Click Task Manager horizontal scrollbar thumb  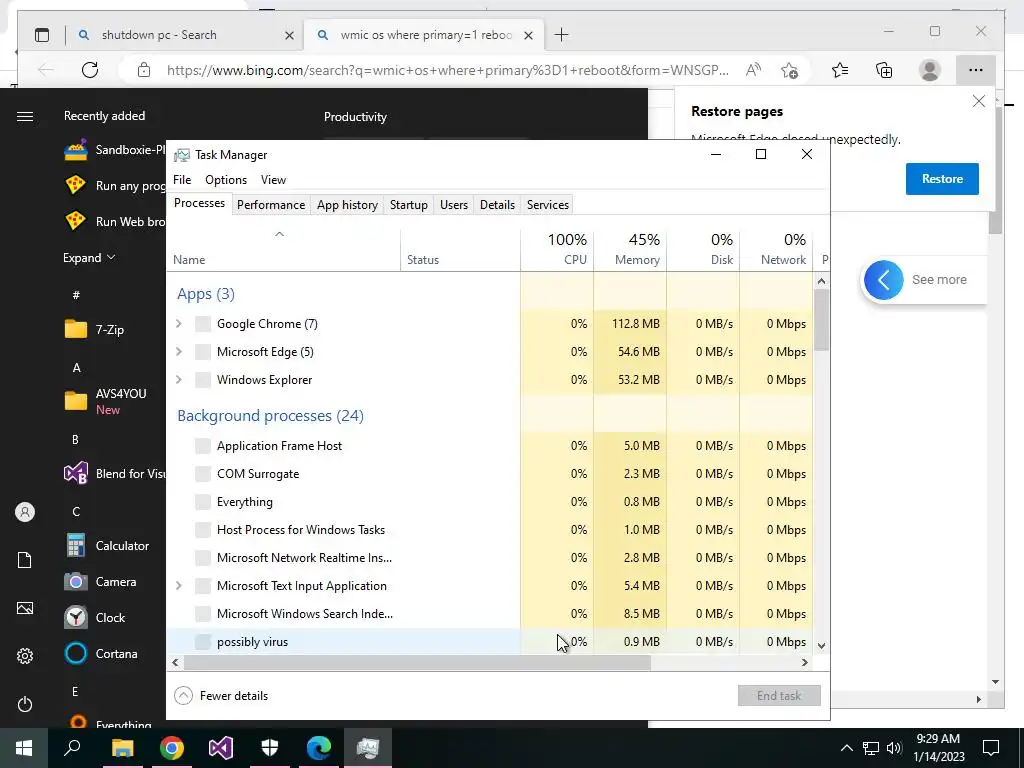coord(417,662)
